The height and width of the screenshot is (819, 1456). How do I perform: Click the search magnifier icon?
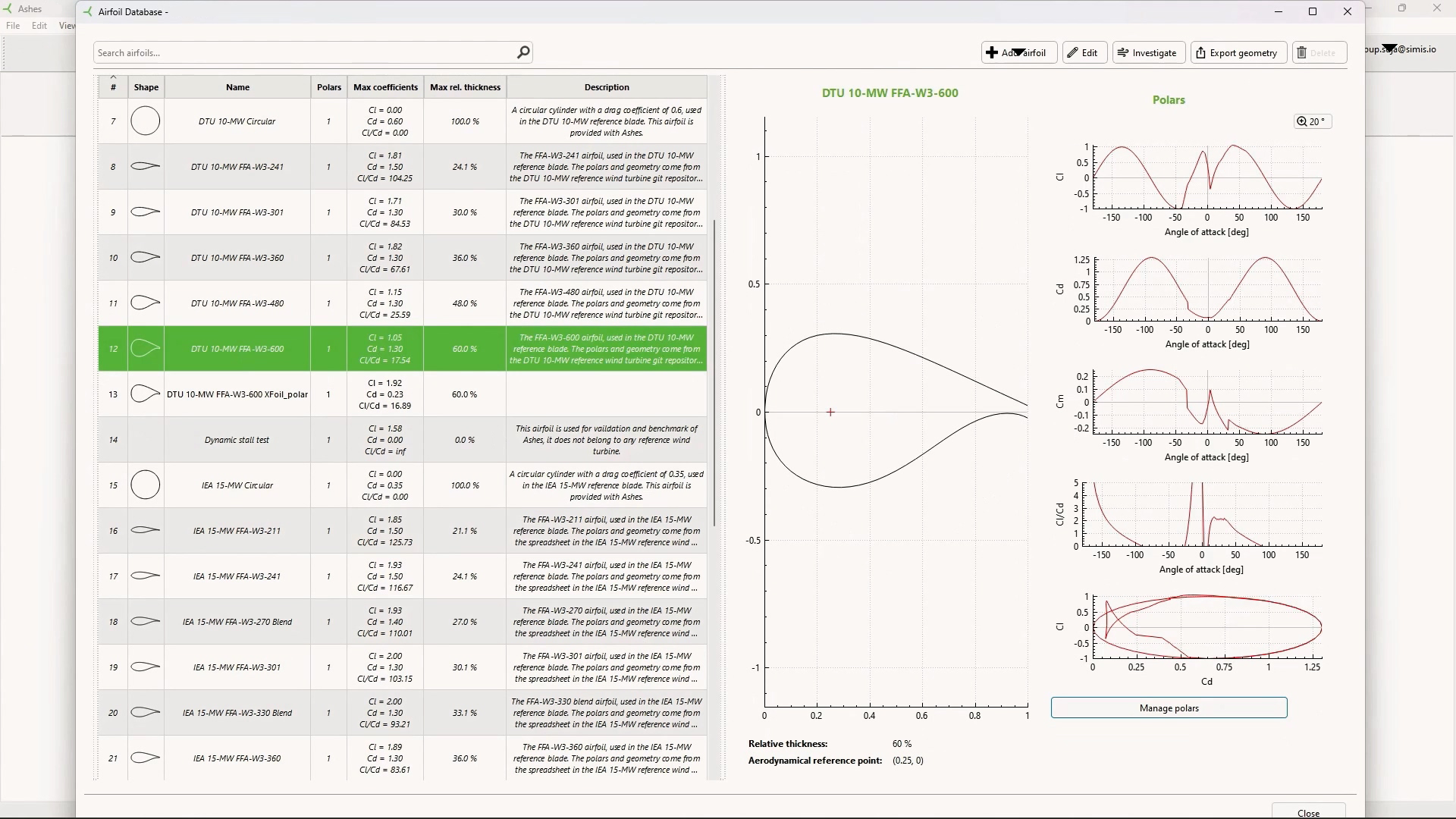pyautogui.click(x=523, y=52)
